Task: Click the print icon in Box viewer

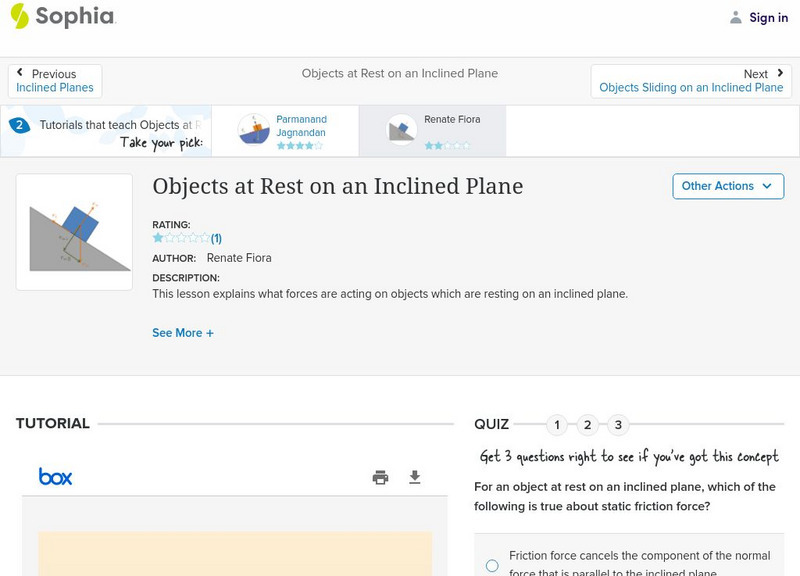Action: (380, 478)
